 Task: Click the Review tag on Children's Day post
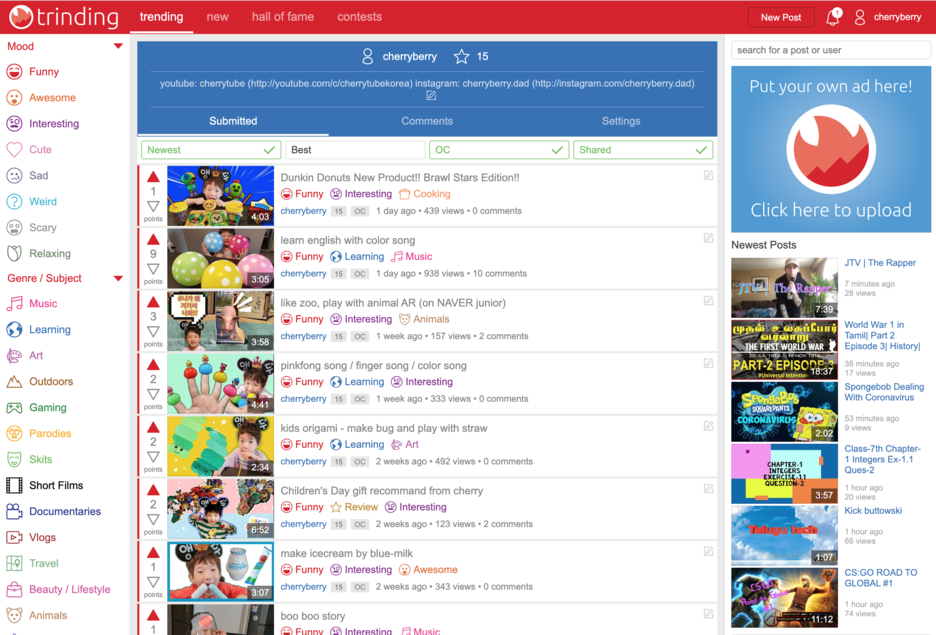(x=354, y=507)
